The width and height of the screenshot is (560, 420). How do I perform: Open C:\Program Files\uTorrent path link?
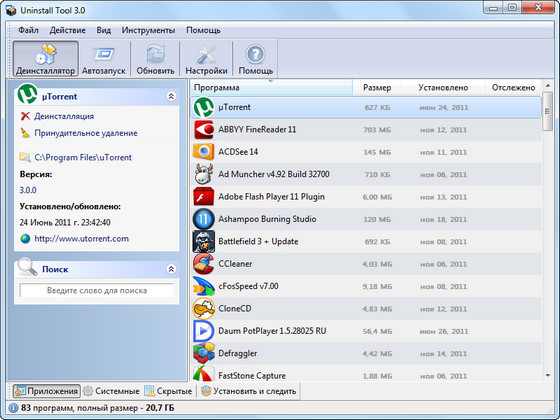tap(83, 157)
